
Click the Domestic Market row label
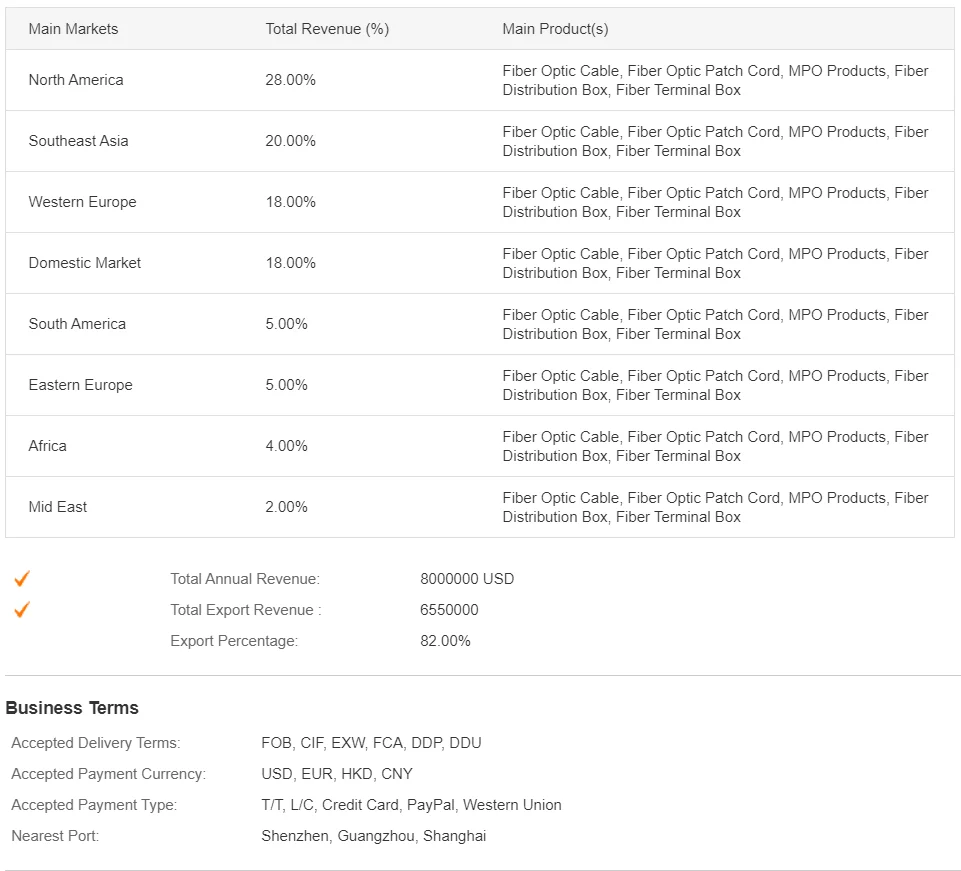click(x=85, y=263)
